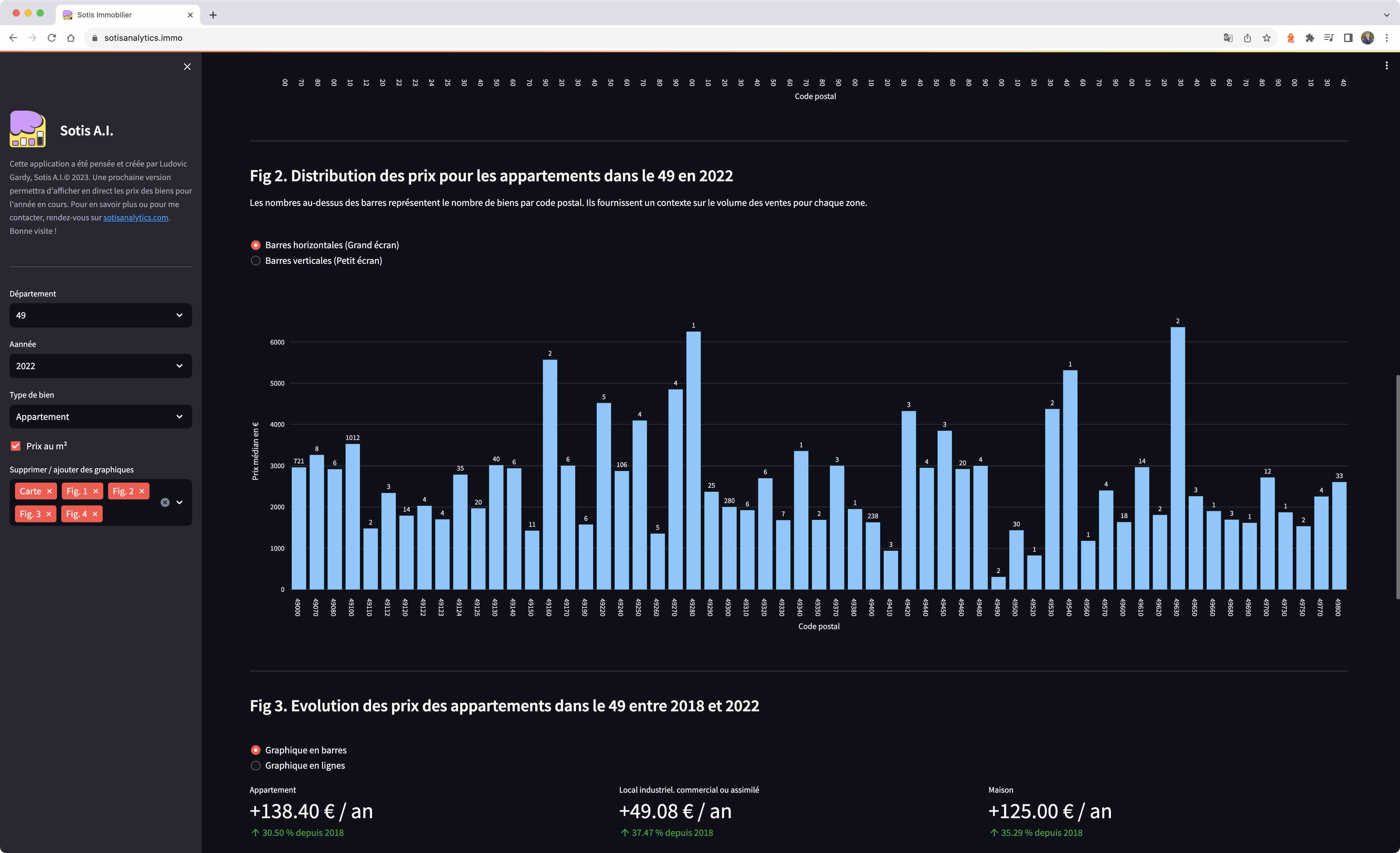Click the browser reload page icon

tap(52, 38)
